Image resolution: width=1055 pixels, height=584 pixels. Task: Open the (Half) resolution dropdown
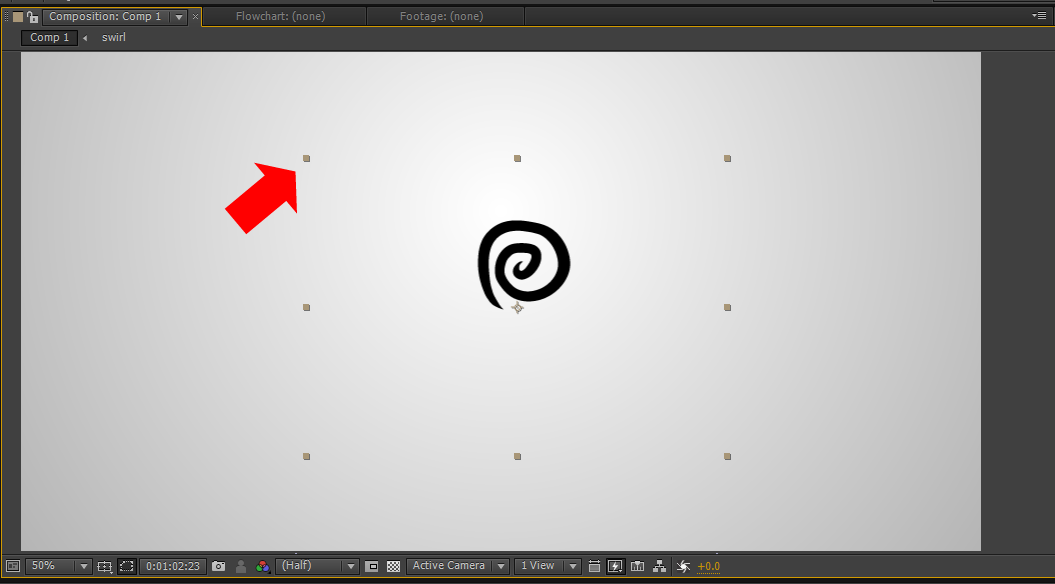(316, 566)
